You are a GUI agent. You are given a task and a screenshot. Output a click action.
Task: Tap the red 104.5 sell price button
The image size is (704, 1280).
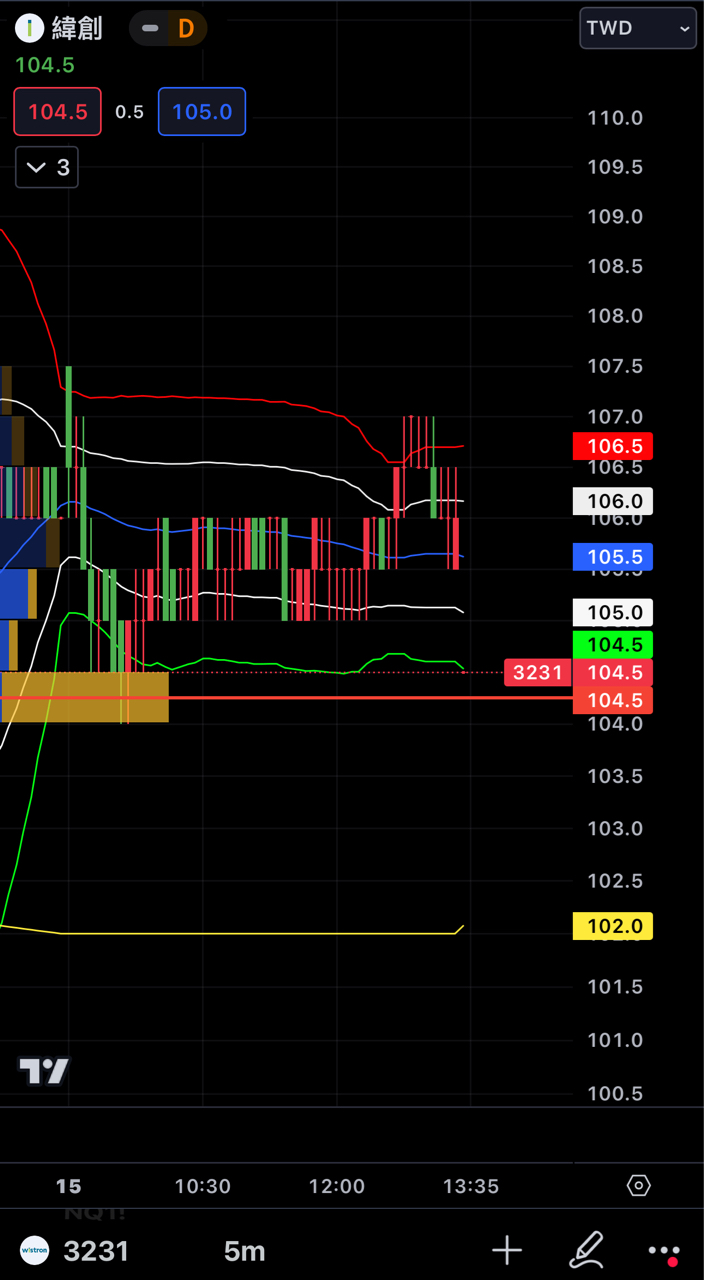pyautogui.click(x=57, y=111)
